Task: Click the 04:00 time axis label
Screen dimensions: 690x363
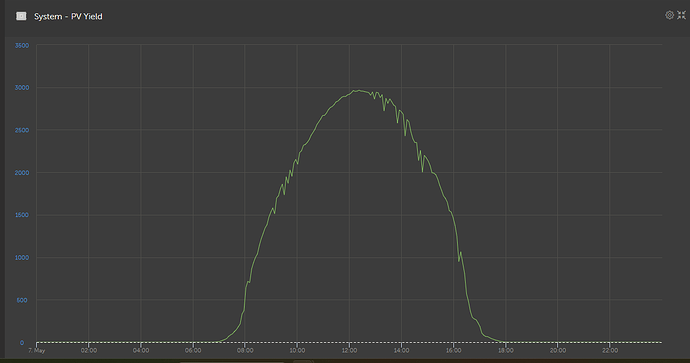Action: [x=140, y=350]
